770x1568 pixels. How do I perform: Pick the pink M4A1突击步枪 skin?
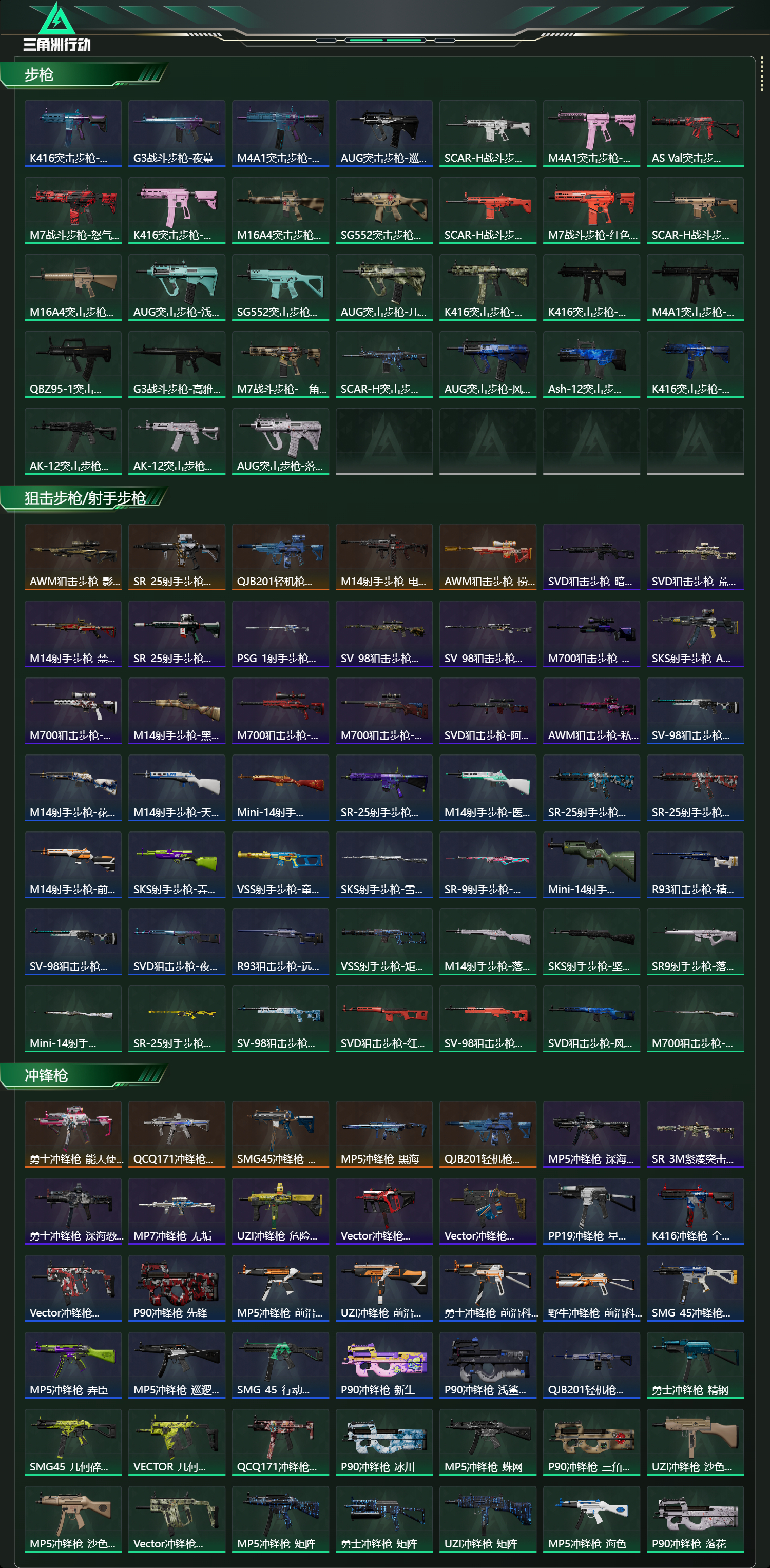[x=591, y=133]
